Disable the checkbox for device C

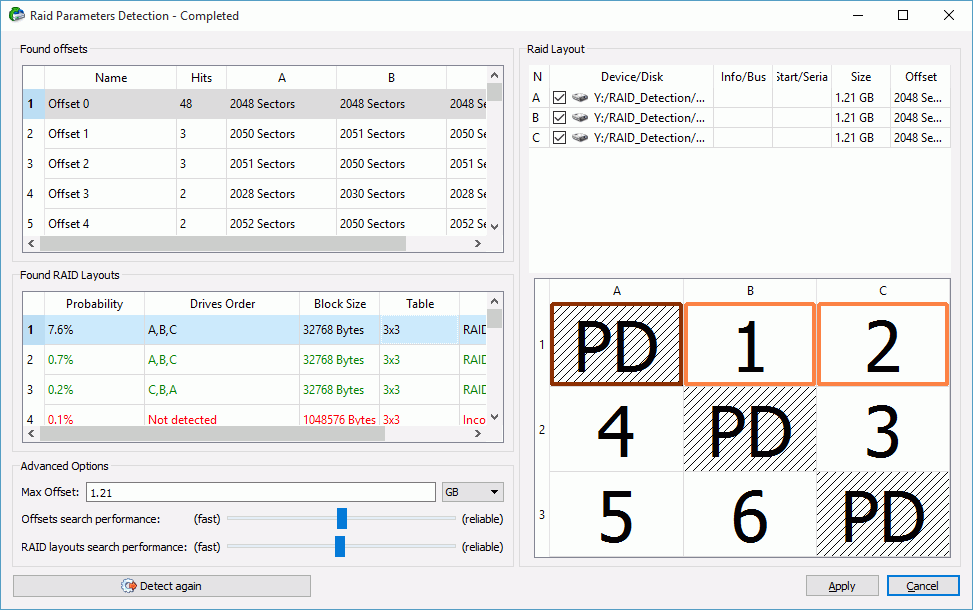point(559,138)
